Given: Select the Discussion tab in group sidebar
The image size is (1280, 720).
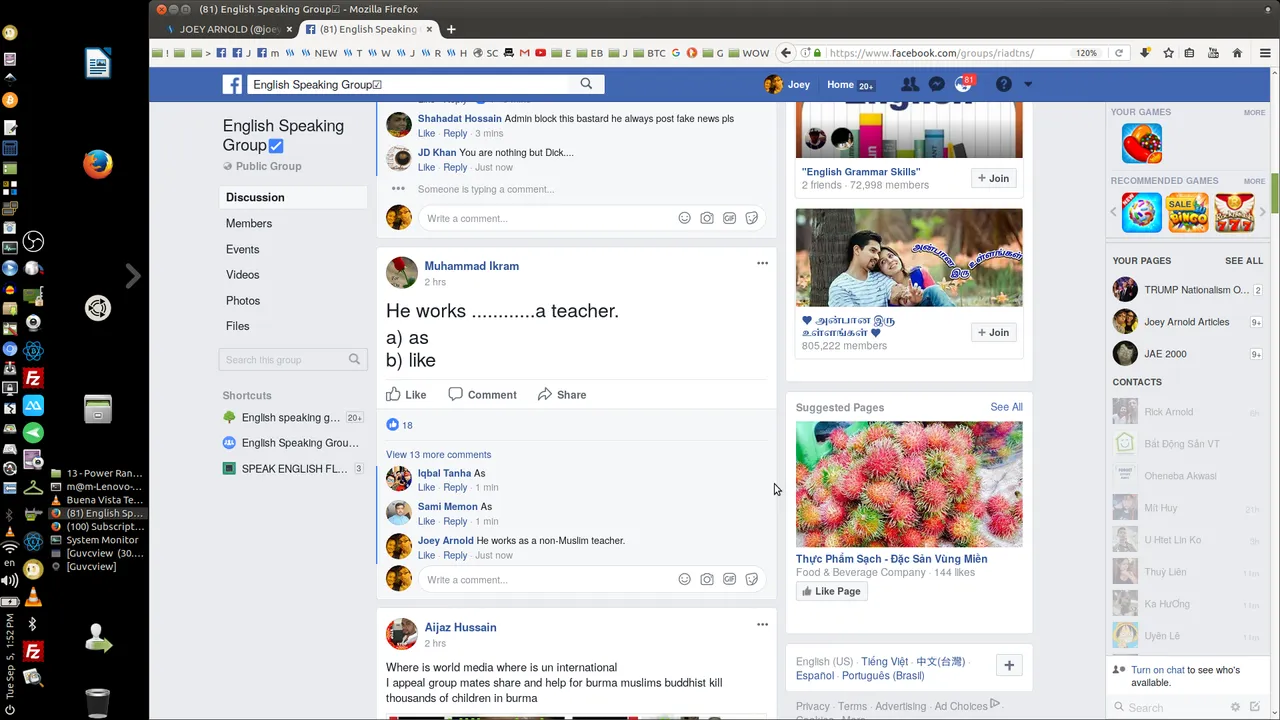Looking at the screenshot, I should click(x=293, y=198).
